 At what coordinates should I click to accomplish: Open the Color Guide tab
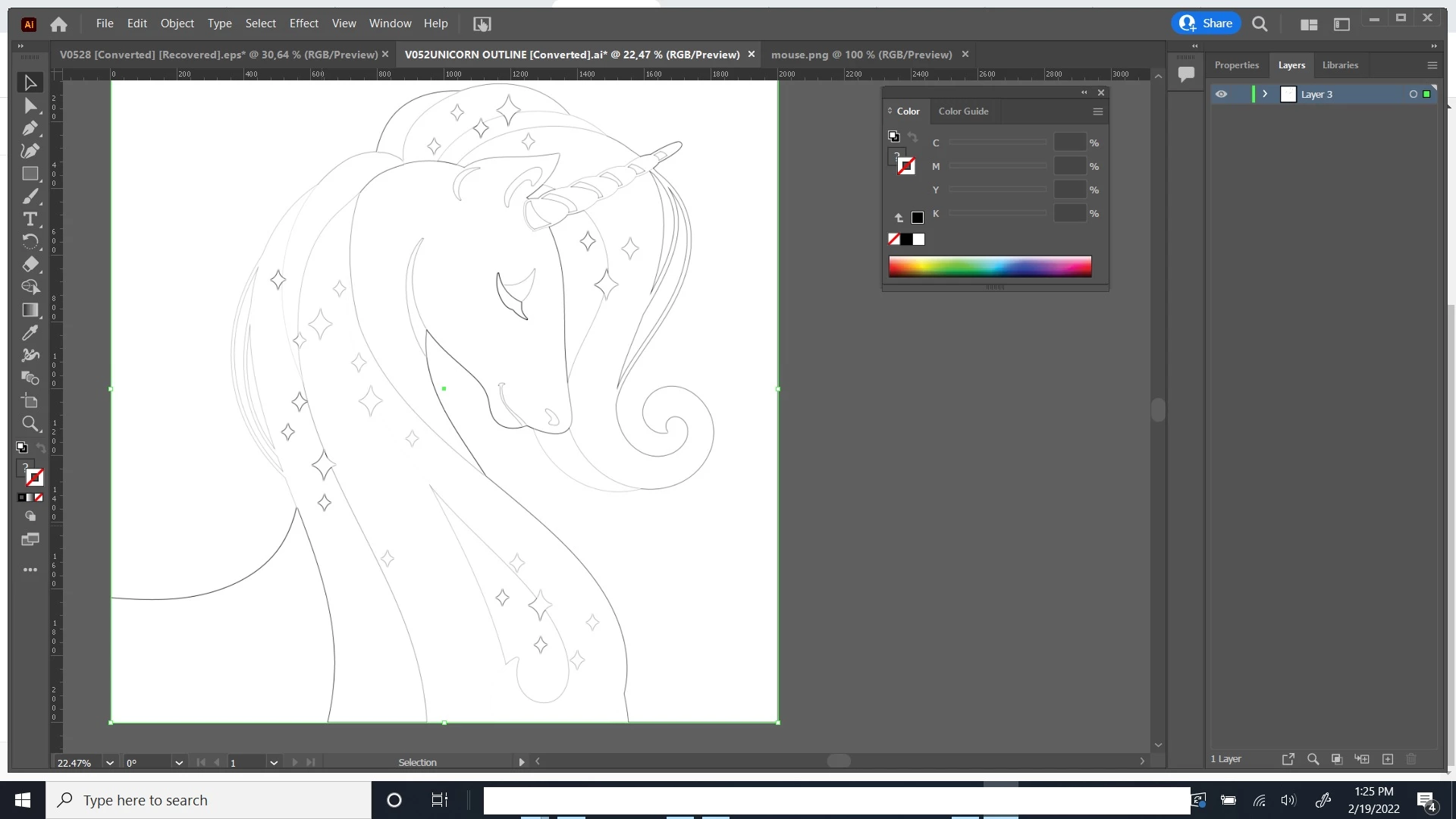[963, 111]
